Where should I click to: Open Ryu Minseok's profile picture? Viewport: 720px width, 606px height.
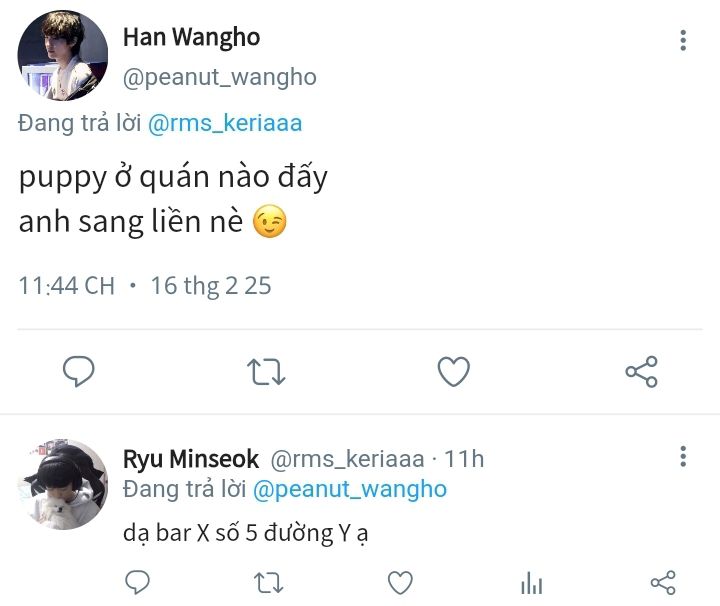pyautogui.click(x=62, y=483)
